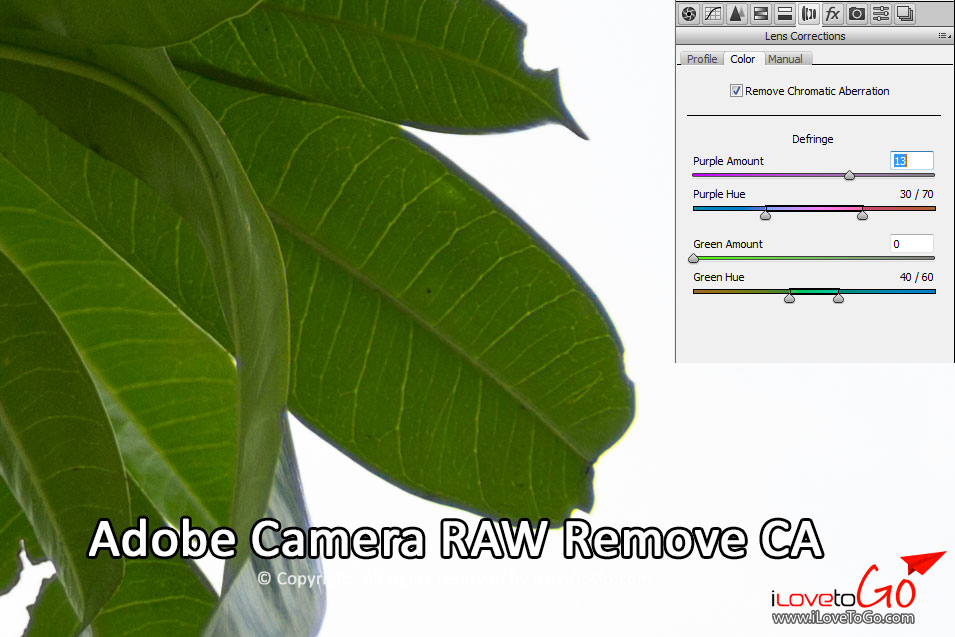955x637 pixels.
Task: Click the Green Amount label
Action: tap(728, 244)
